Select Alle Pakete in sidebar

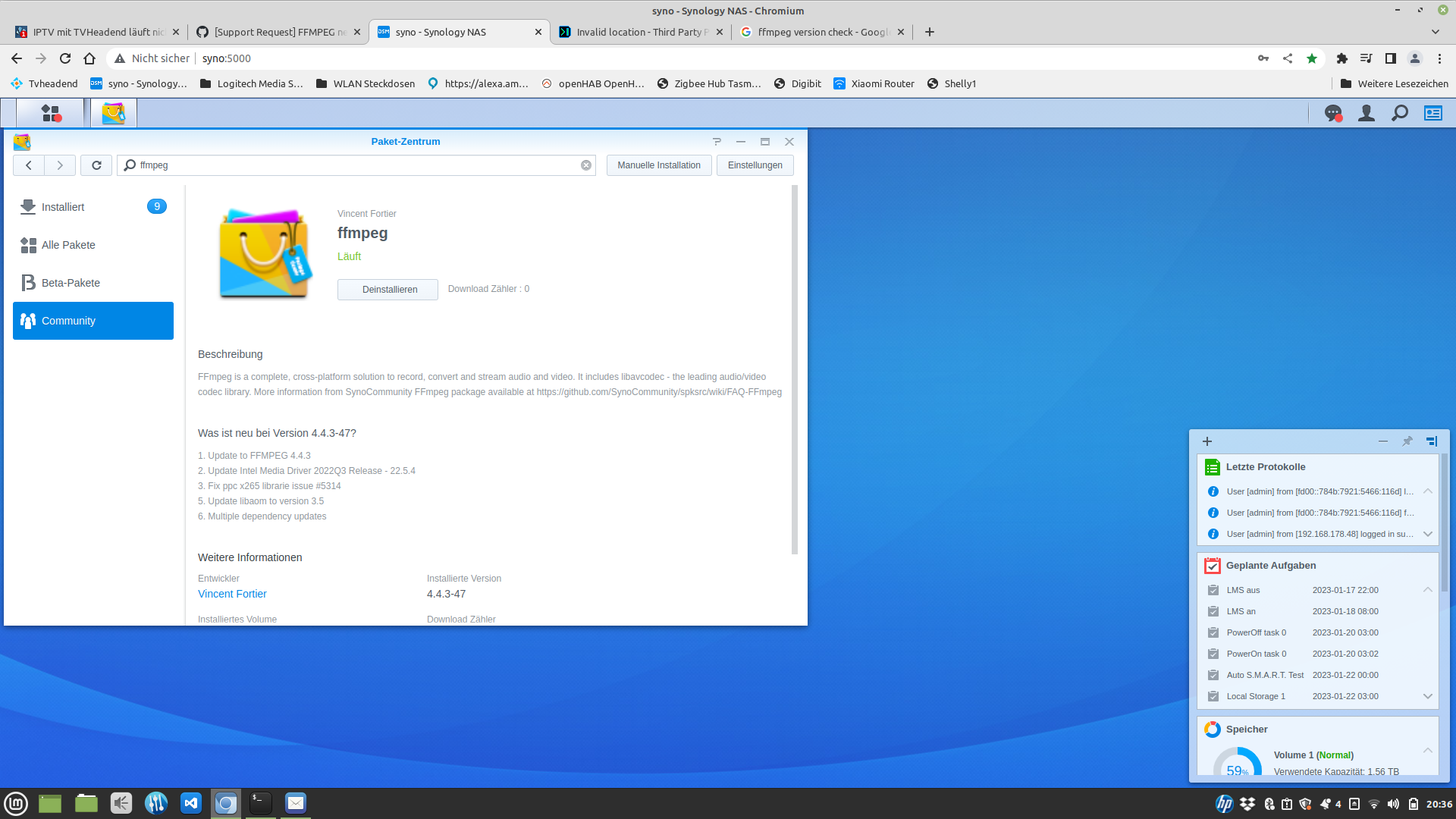(x=93, y=245)
